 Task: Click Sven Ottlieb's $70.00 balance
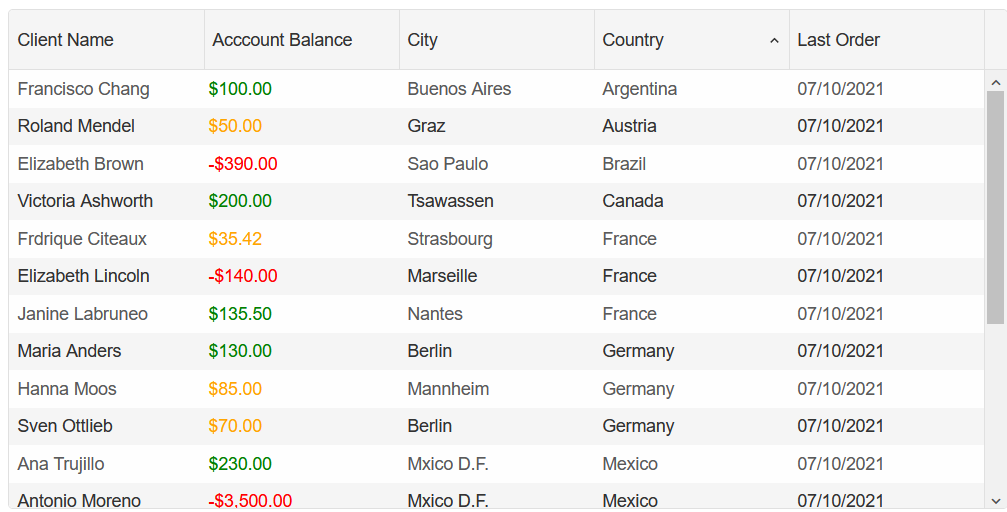235,426
